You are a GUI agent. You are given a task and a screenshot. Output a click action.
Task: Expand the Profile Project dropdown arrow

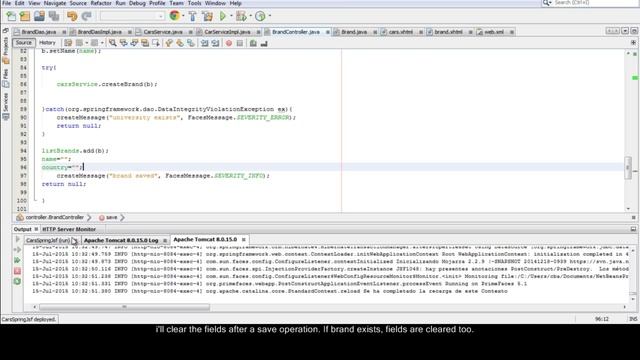click(x=269, y=16)
